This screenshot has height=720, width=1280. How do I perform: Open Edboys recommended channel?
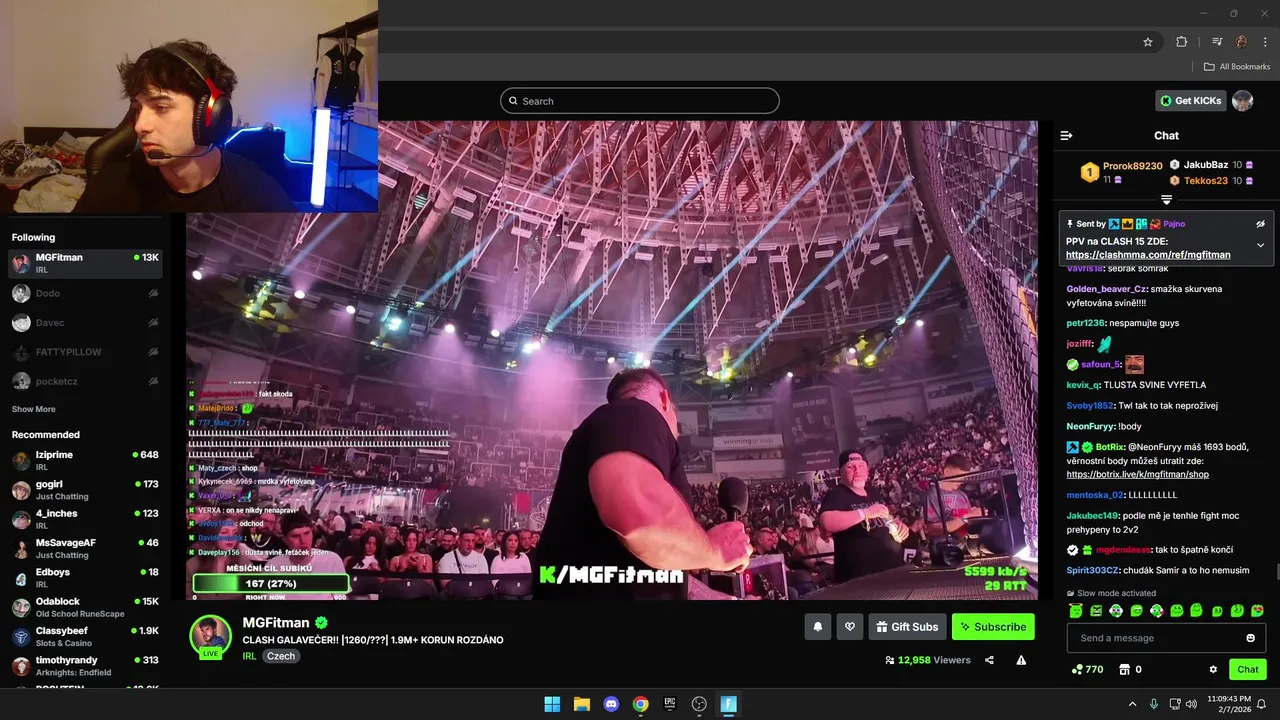click(85, 578)
